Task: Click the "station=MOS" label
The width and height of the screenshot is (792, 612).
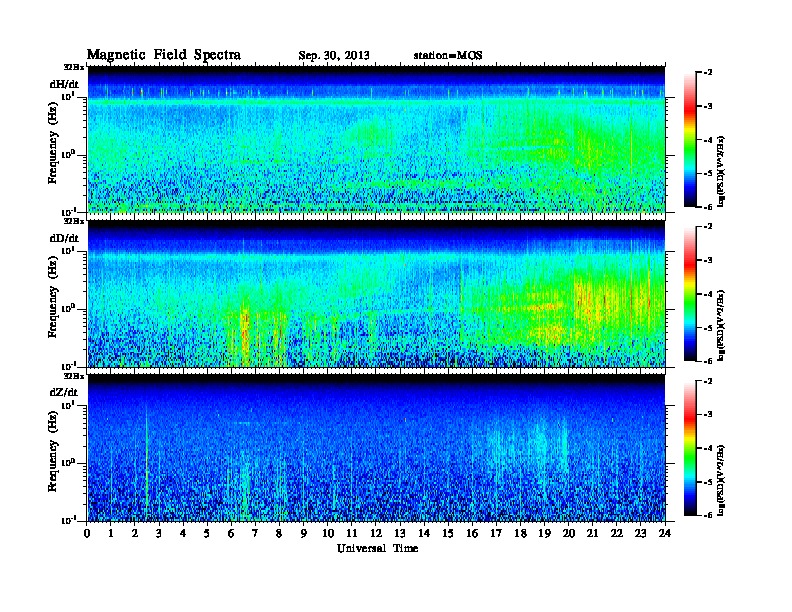Action: point(448,56)
